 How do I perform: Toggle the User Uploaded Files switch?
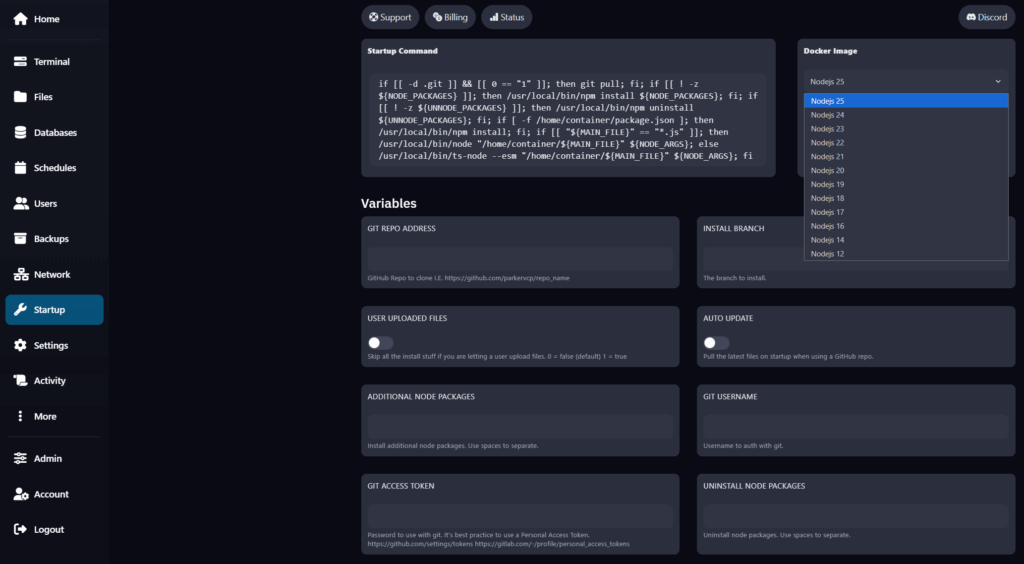pyautogui.click(x=380, y=343)
